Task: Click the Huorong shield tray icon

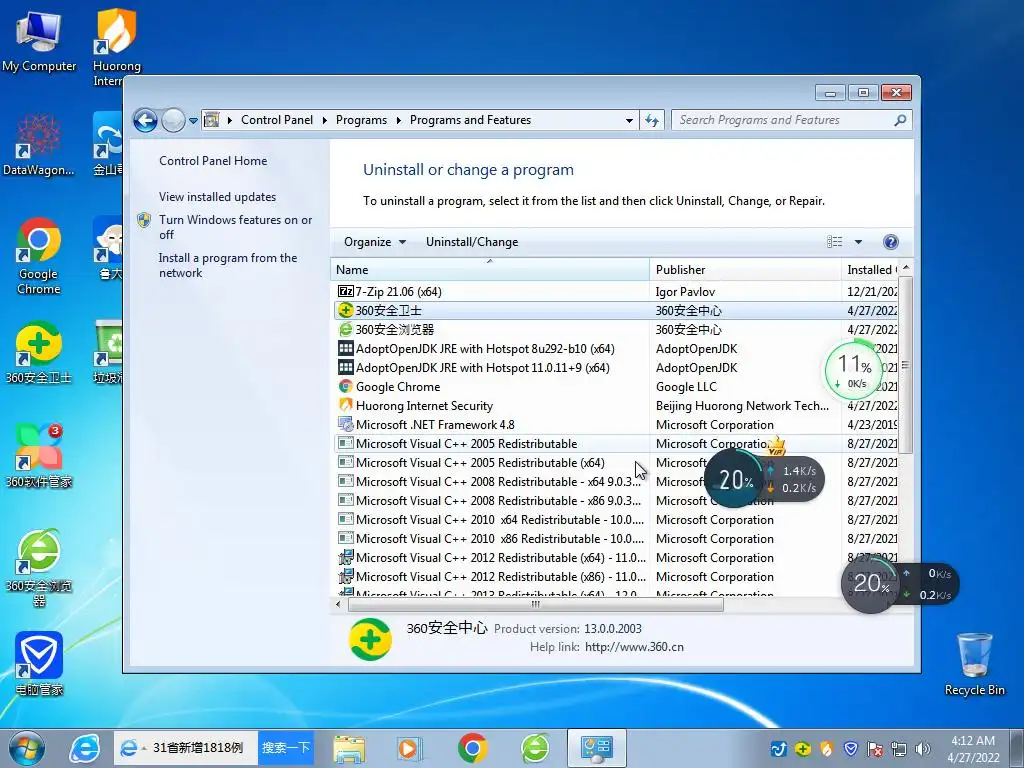Action: pyautogui.click(x=827, y=749)
